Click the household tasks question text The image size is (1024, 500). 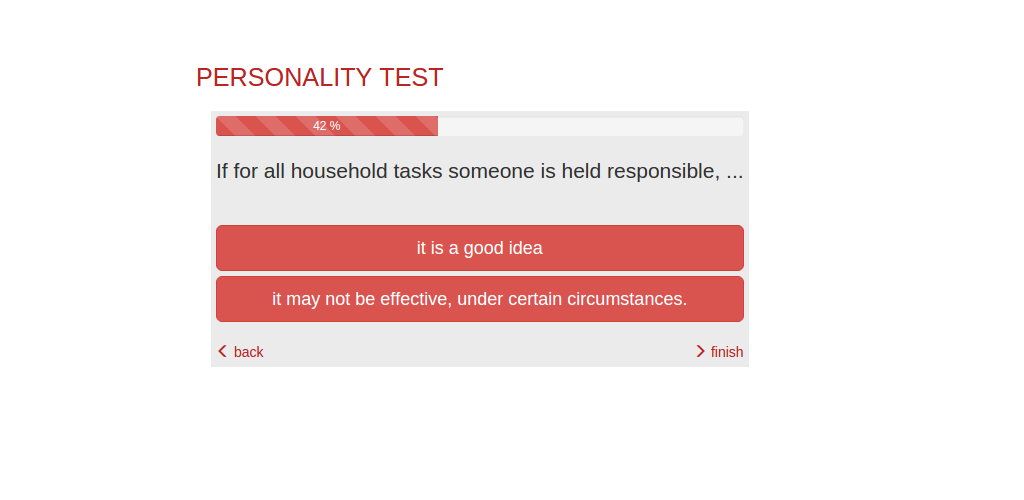[480, 171]
